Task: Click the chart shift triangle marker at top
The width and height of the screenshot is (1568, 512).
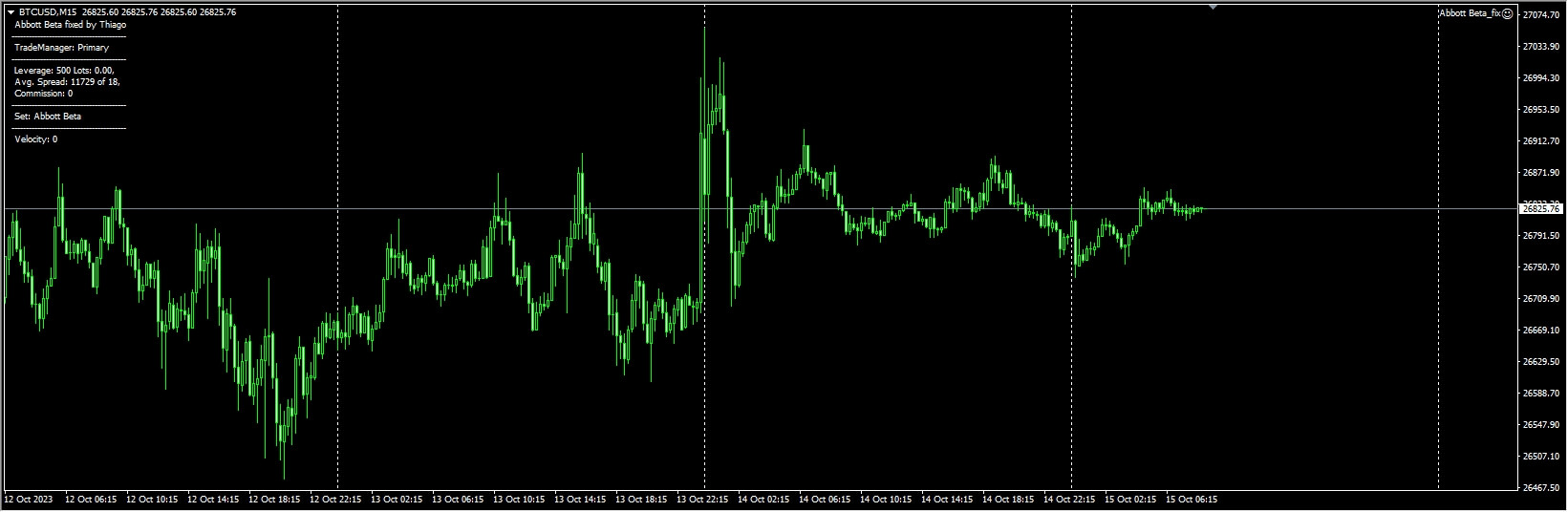Action: pos(1214,8)
